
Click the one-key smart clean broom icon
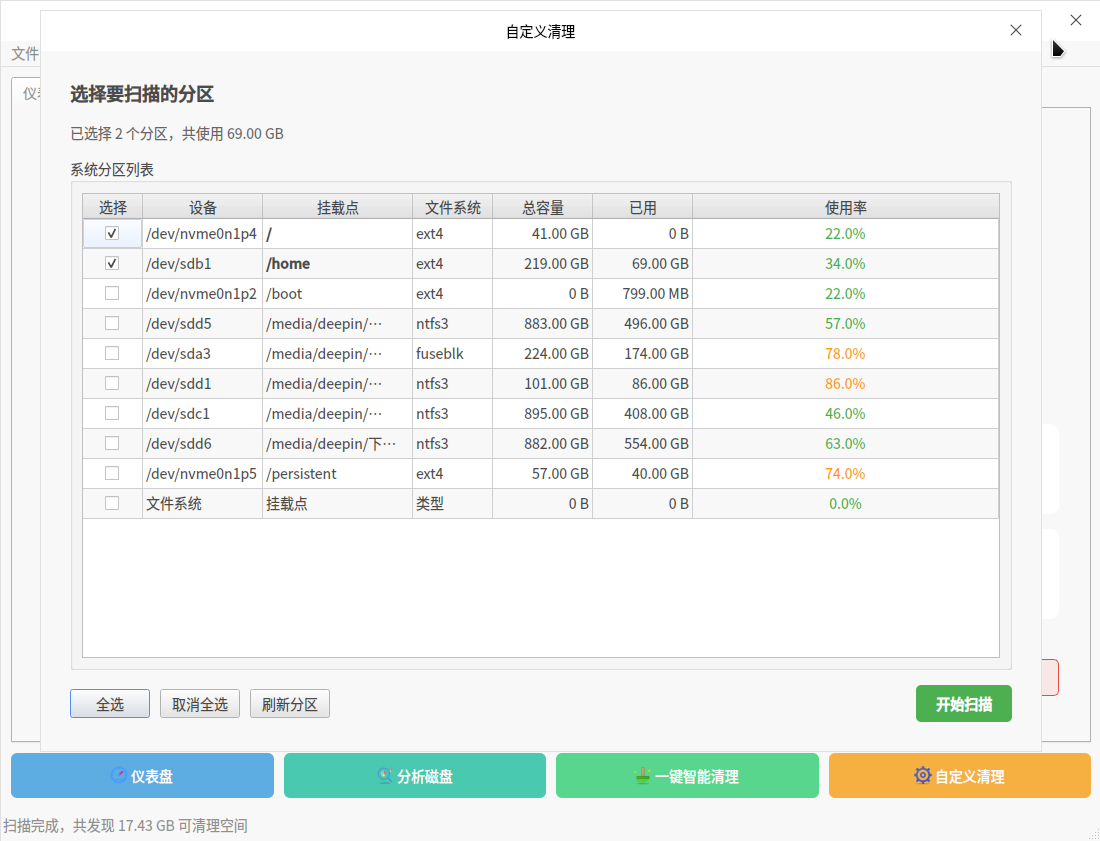pyautogui.click(x=643, y=776)
